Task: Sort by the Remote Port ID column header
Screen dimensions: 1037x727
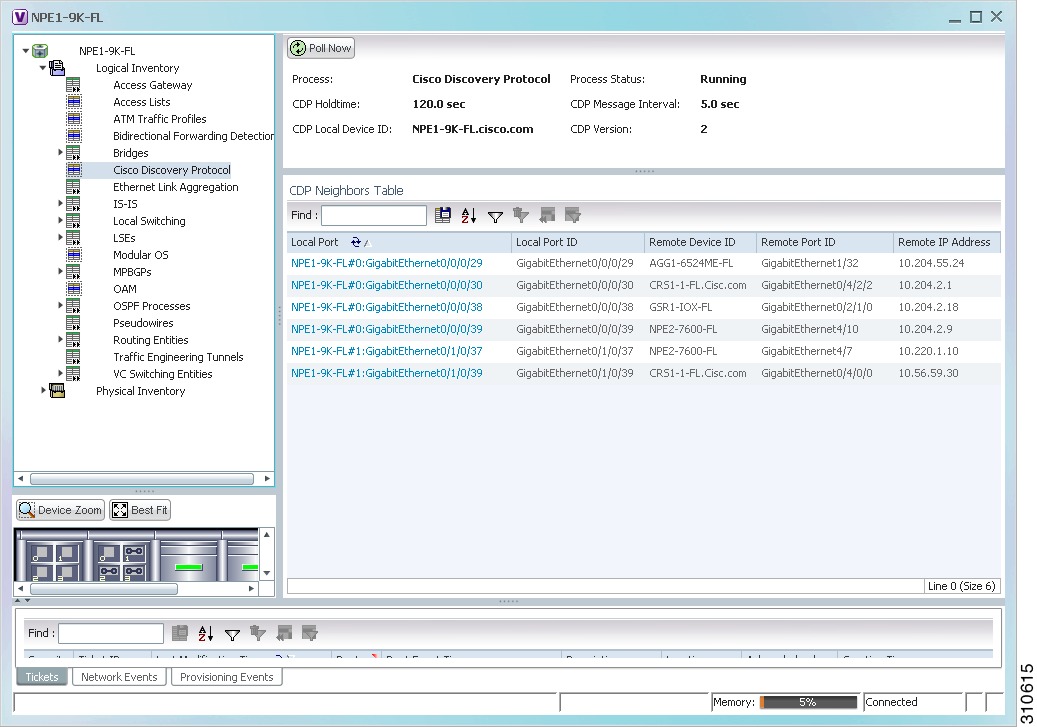Action: point(825,242)
